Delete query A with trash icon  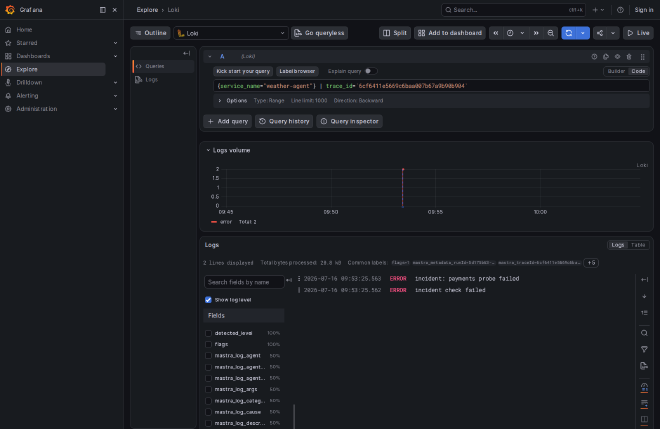tap(629, 56)
